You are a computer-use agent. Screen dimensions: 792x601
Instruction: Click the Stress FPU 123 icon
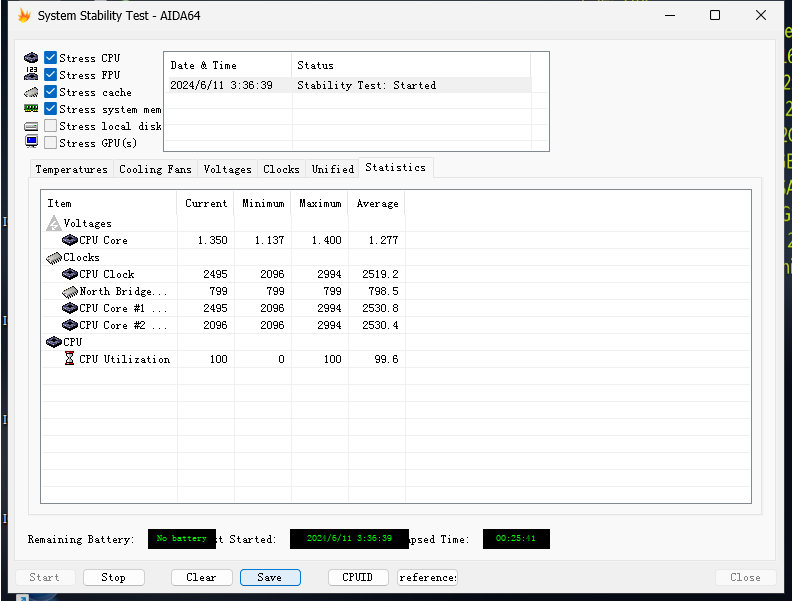31,74
